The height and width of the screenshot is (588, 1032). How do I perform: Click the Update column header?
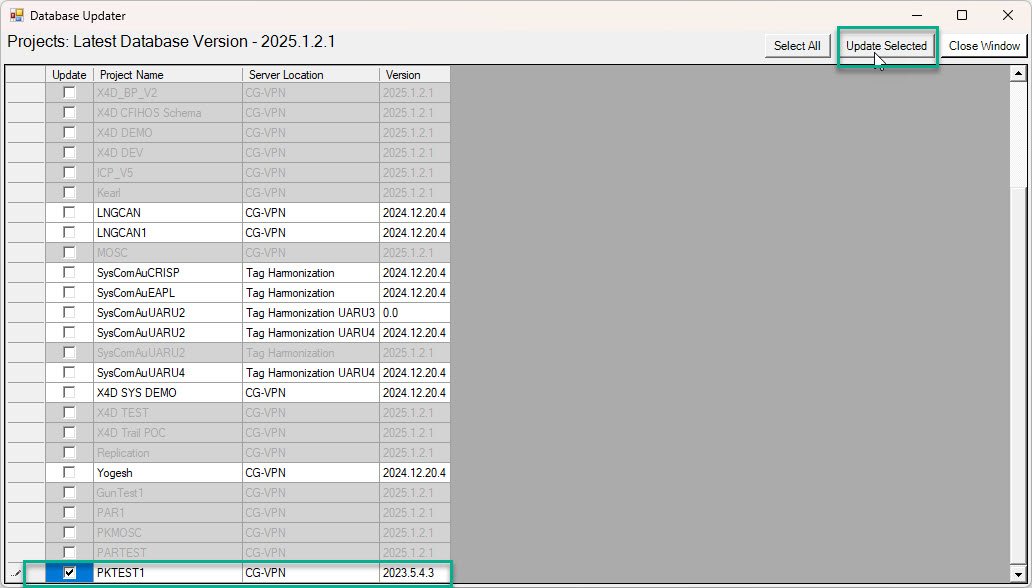pos(69,75)
